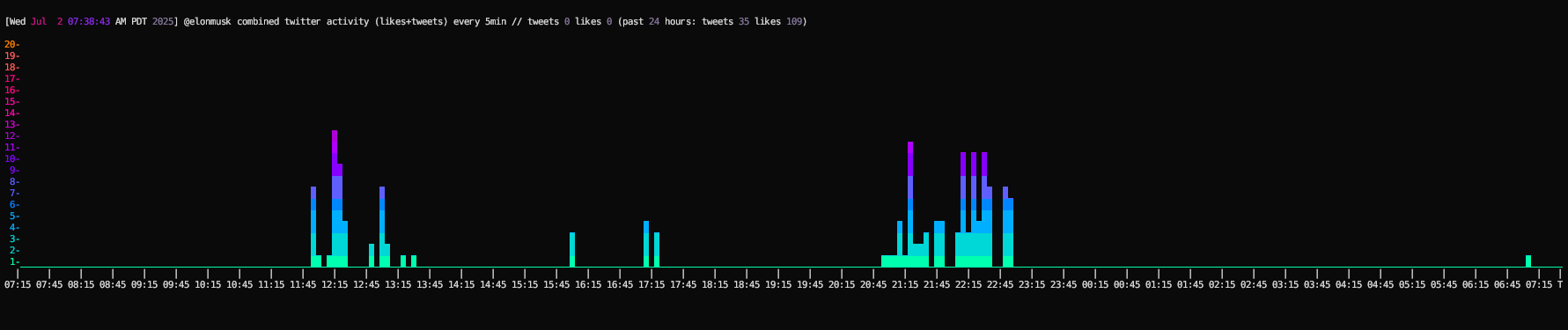
Task: Click the 17:15 time label on the x-axis
Action: [651, 284]
